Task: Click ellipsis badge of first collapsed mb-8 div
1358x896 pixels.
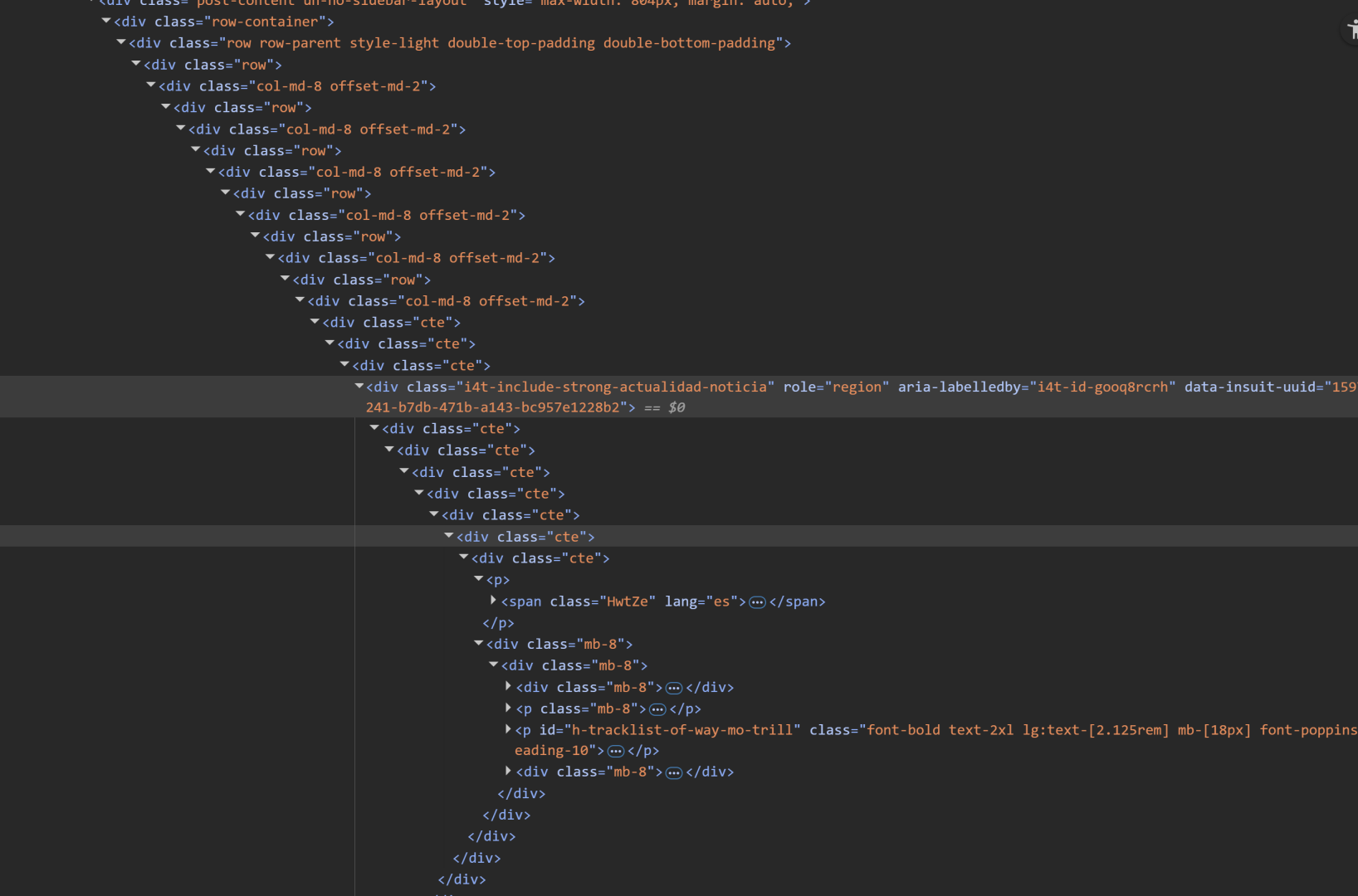Action: [x=674, y=688]
